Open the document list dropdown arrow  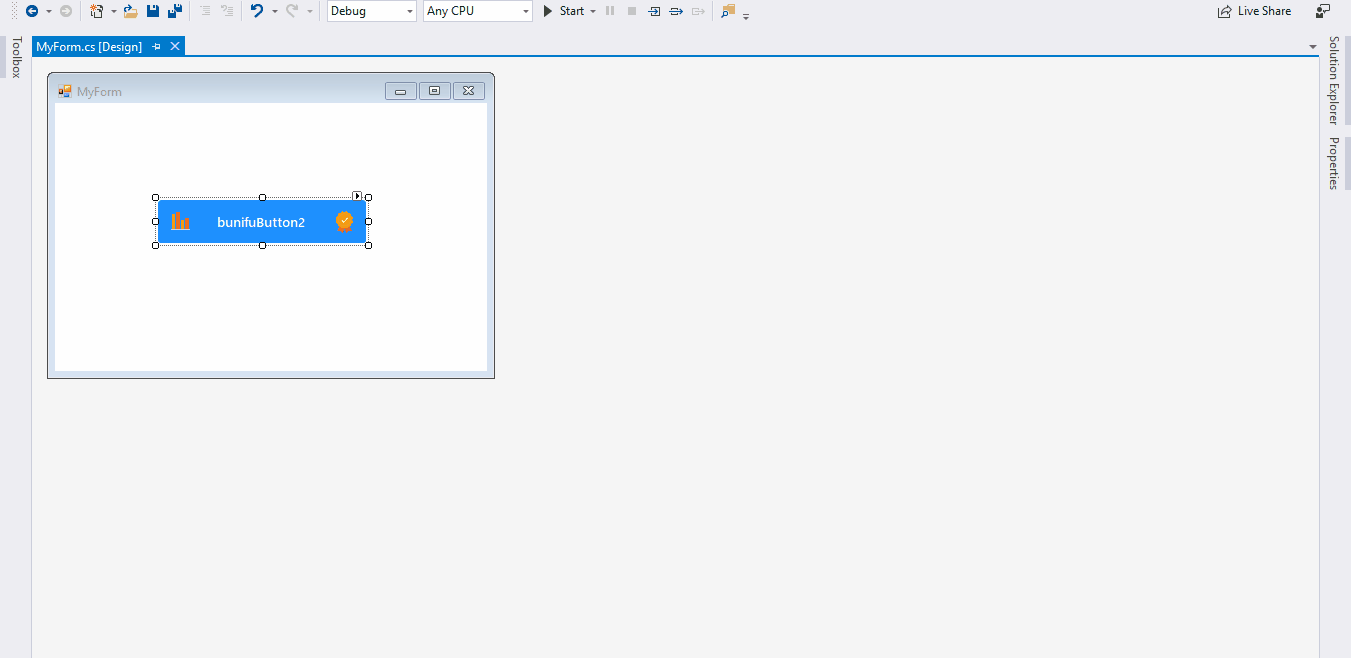pyautogui.click(x=1312, y=47)
